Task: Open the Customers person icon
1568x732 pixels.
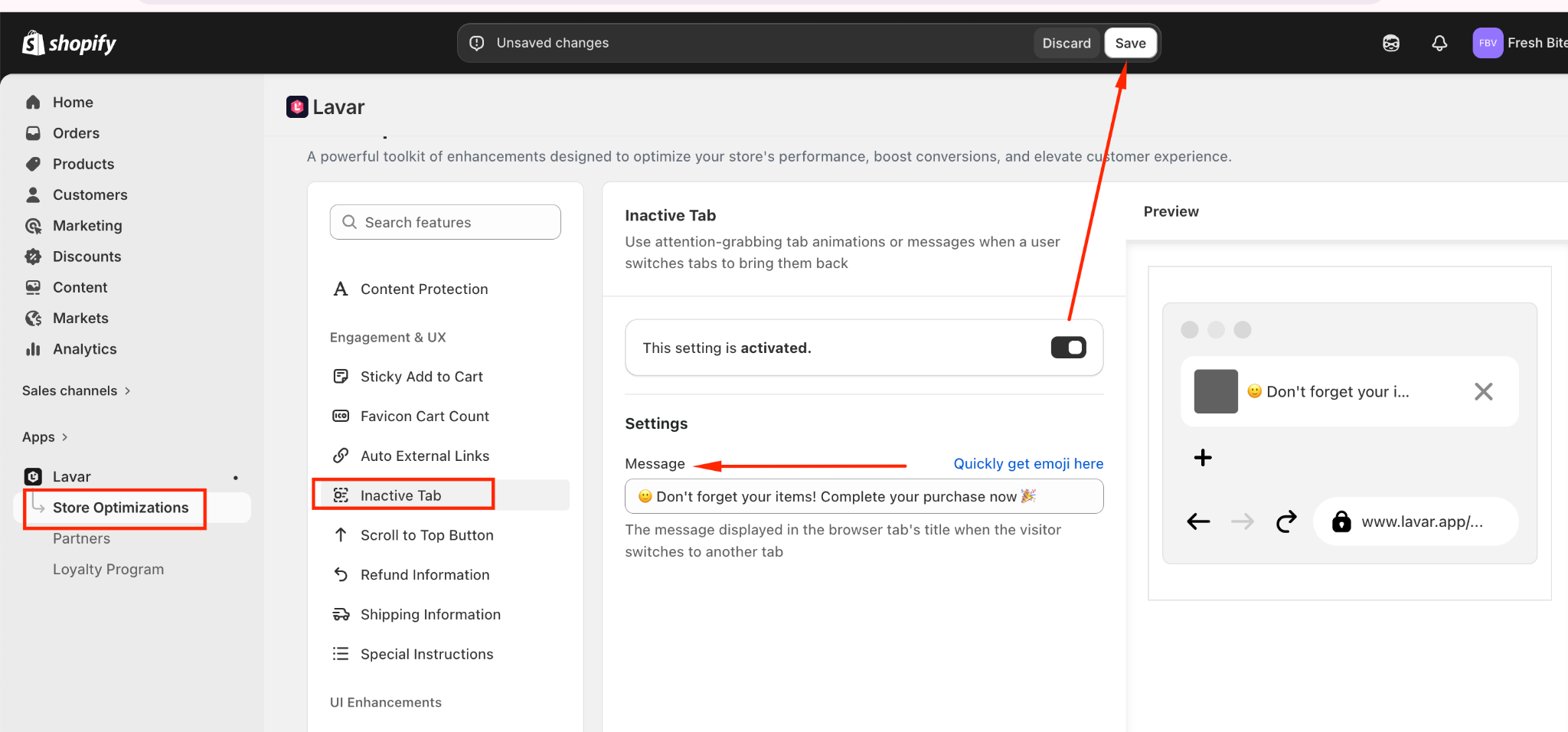Action: (x=33, y=194)
